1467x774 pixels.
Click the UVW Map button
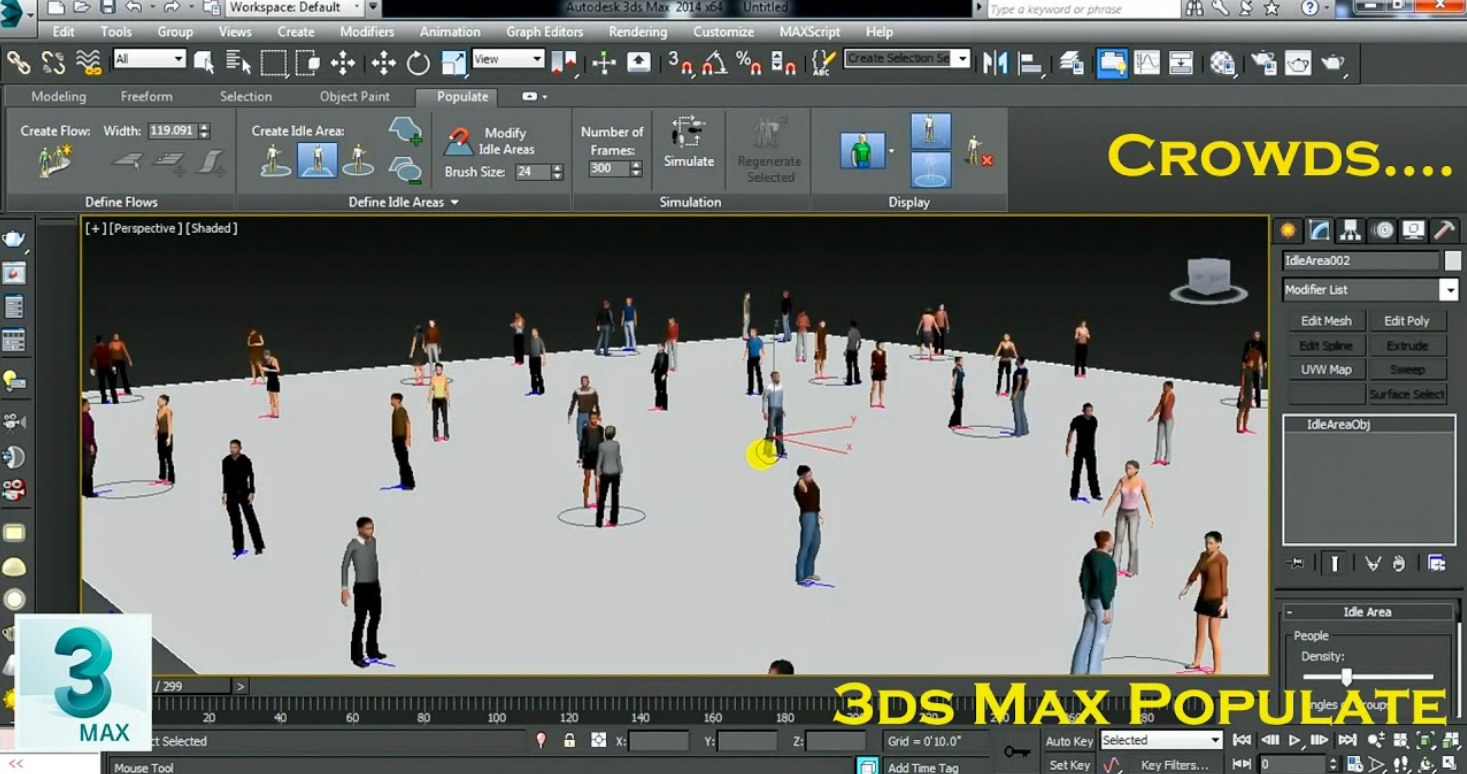pos(1326,369)
